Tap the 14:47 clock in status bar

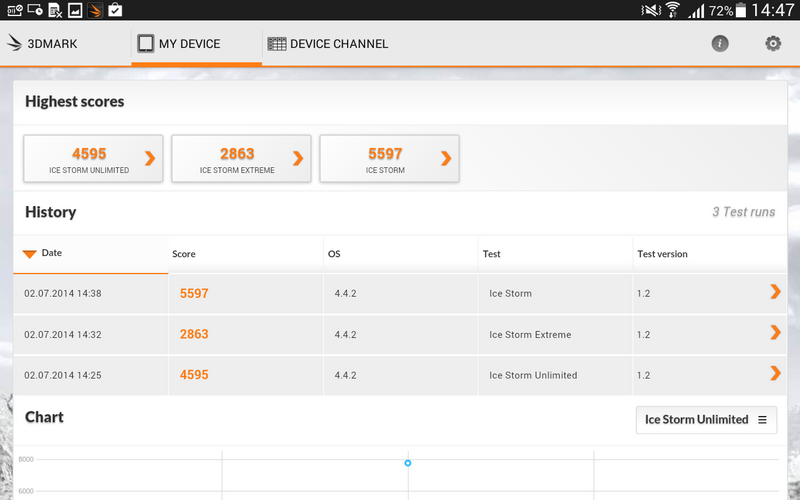(x=772, y=10)
